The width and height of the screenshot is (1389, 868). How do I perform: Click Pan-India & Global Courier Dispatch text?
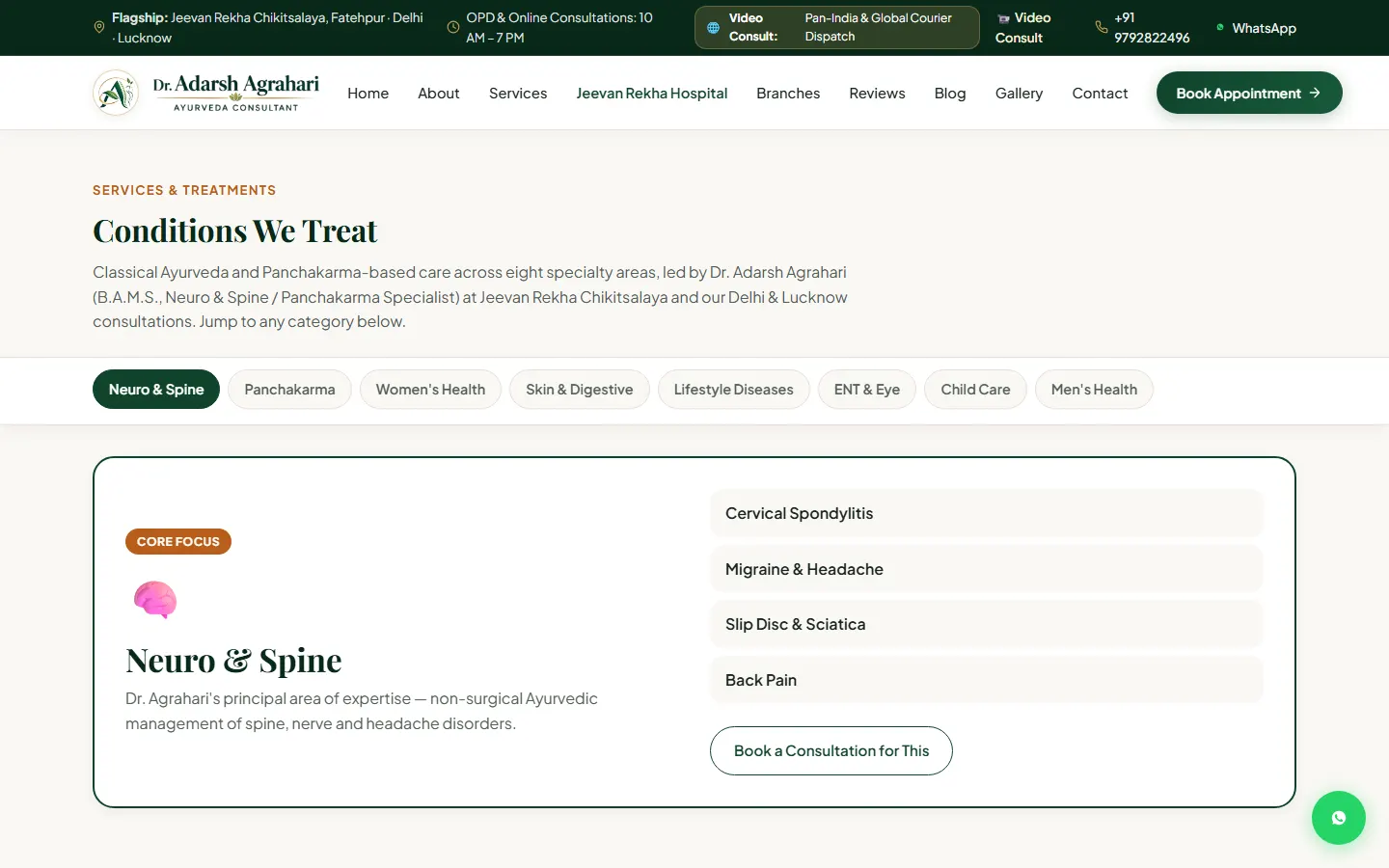coord(878,27)
